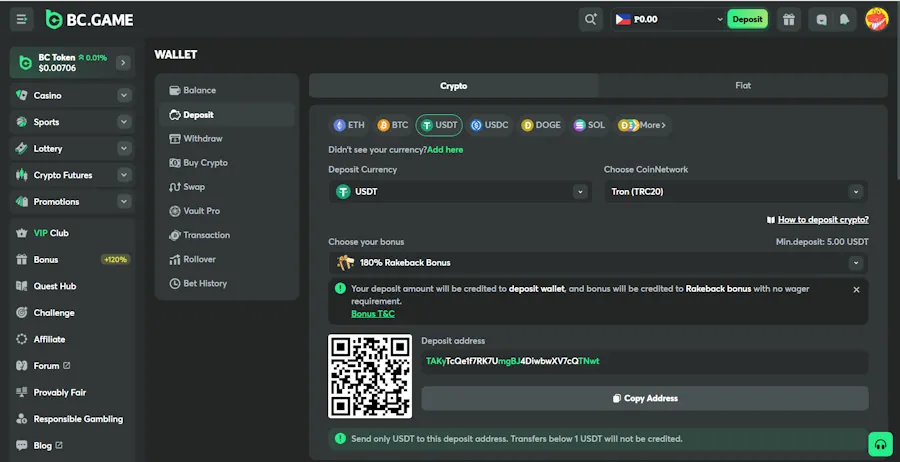Click the deposit QR code image
Viewport: 900px width, 462px height.
[x=370, y=376]
